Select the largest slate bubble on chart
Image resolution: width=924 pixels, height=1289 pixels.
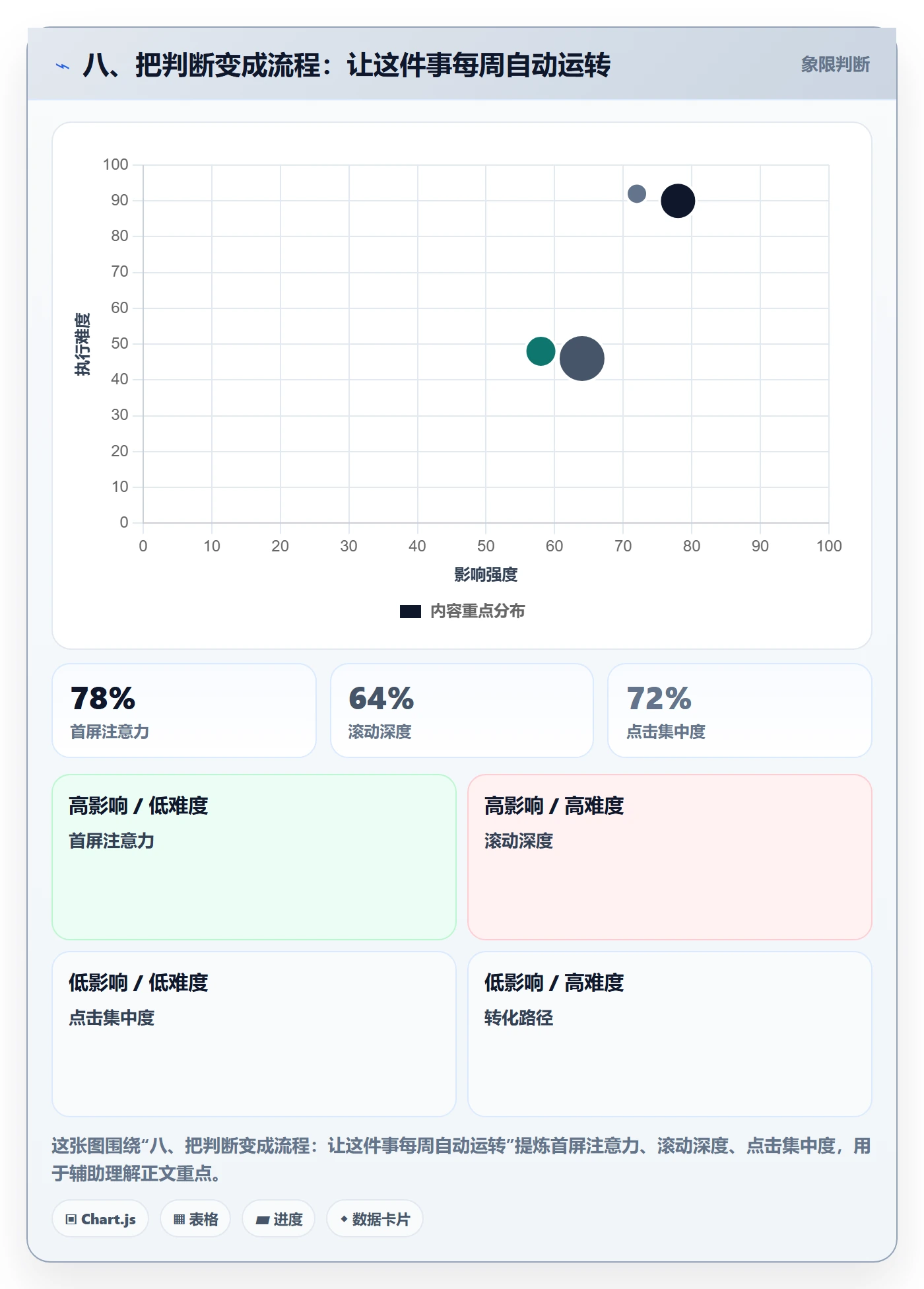(581, 359)
